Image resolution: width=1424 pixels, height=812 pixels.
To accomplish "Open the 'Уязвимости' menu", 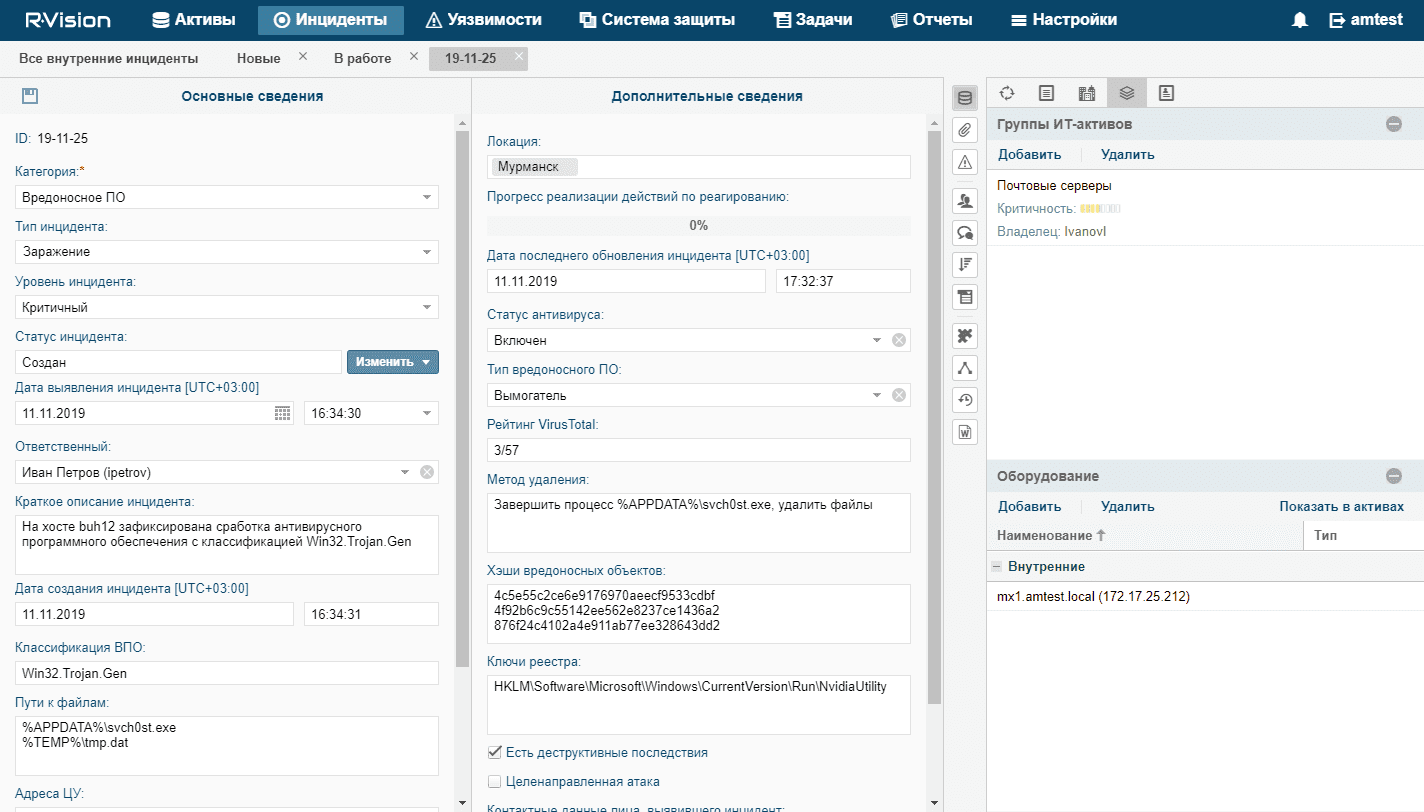I will (484, 20).
